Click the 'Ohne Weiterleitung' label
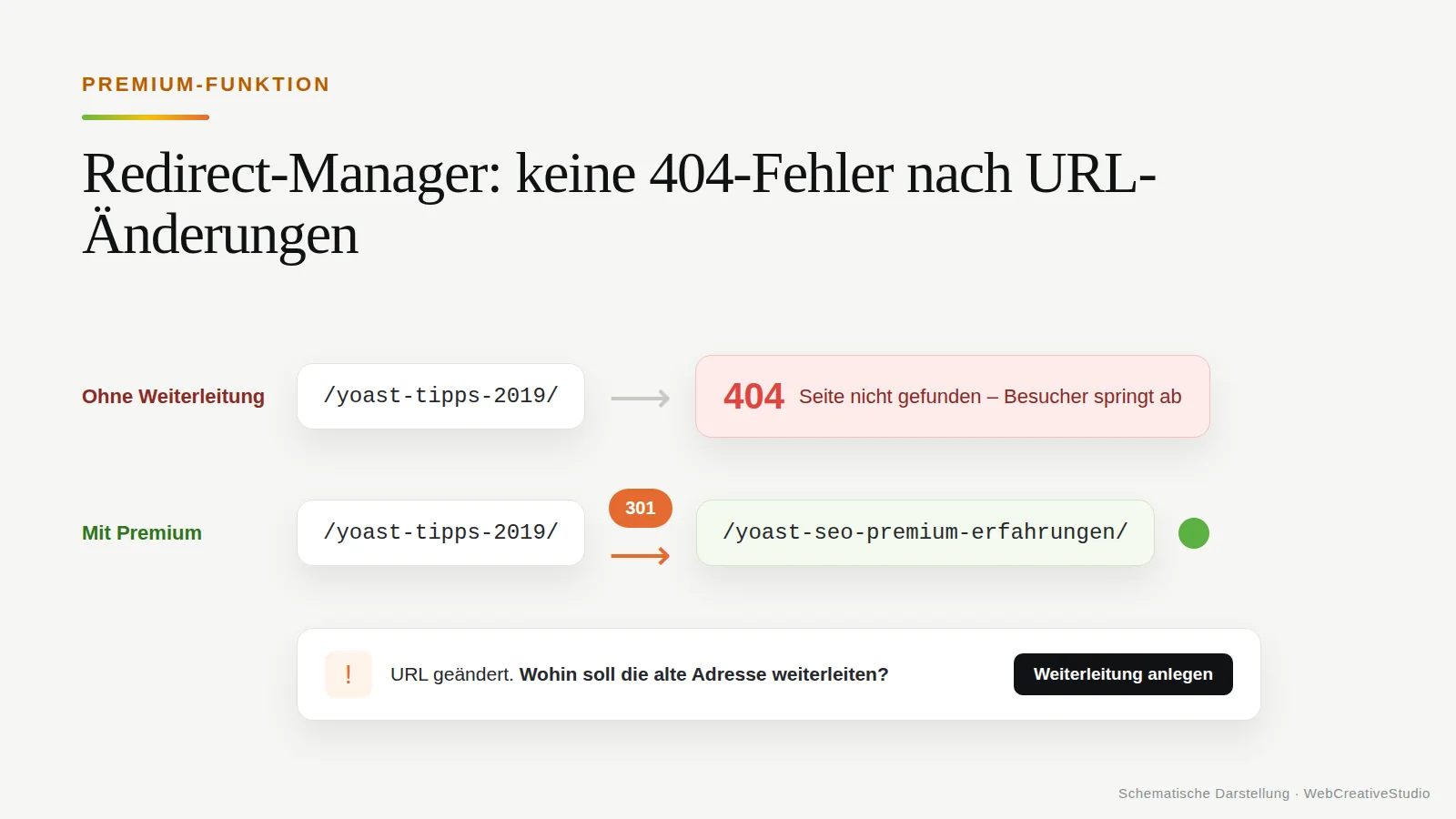 pos(173,397)
